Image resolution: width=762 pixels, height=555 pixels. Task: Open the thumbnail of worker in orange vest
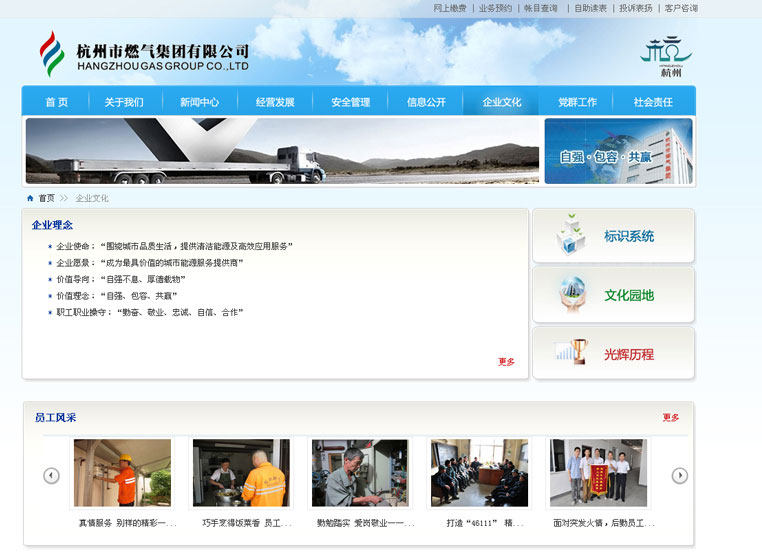point(122,473)
